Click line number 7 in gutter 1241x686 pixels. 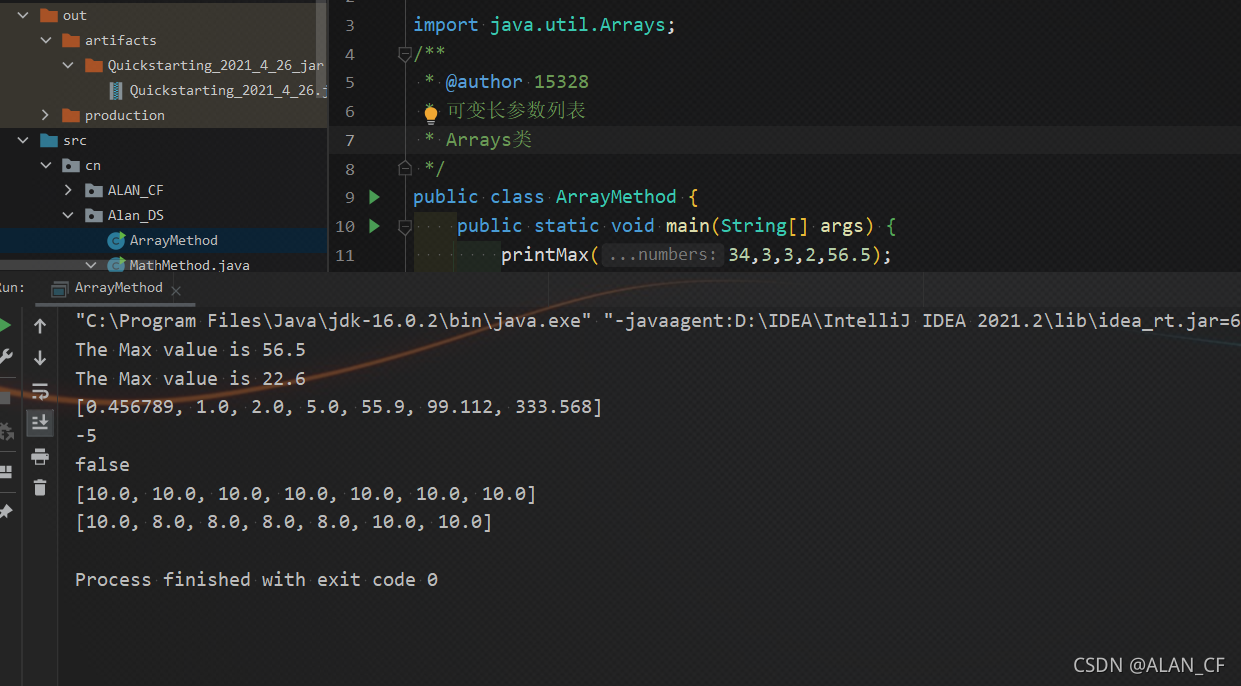pos(350,140)
